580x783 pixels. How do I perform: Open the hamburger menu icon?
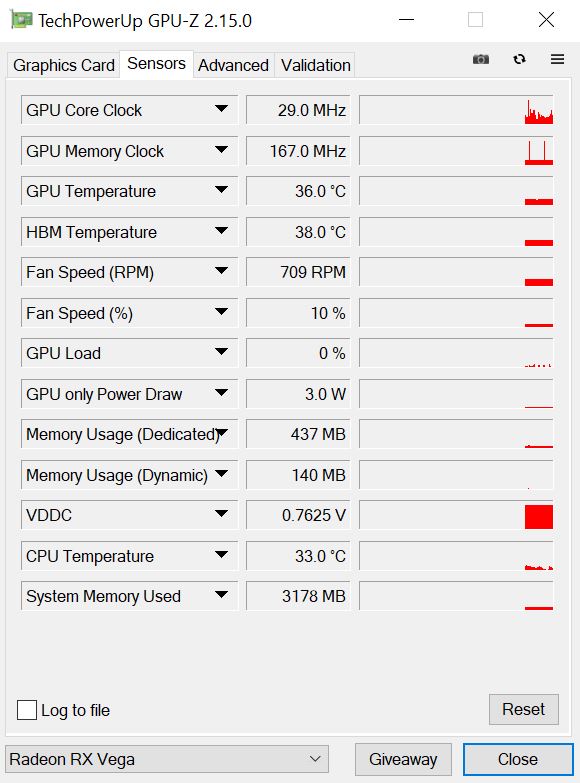click(558, 59)
